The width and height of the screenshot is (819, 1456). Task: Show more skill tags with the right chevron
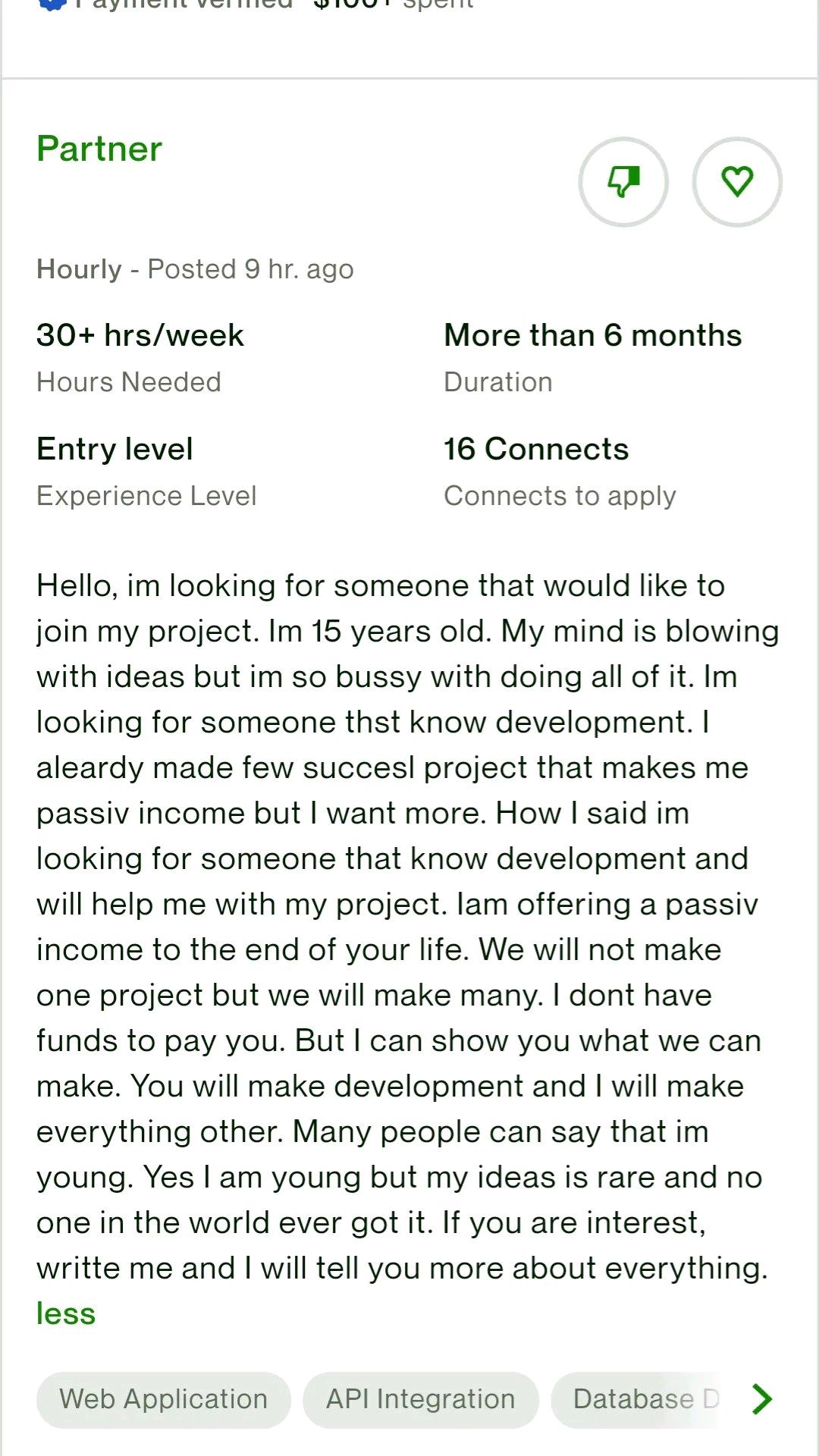762,1399
